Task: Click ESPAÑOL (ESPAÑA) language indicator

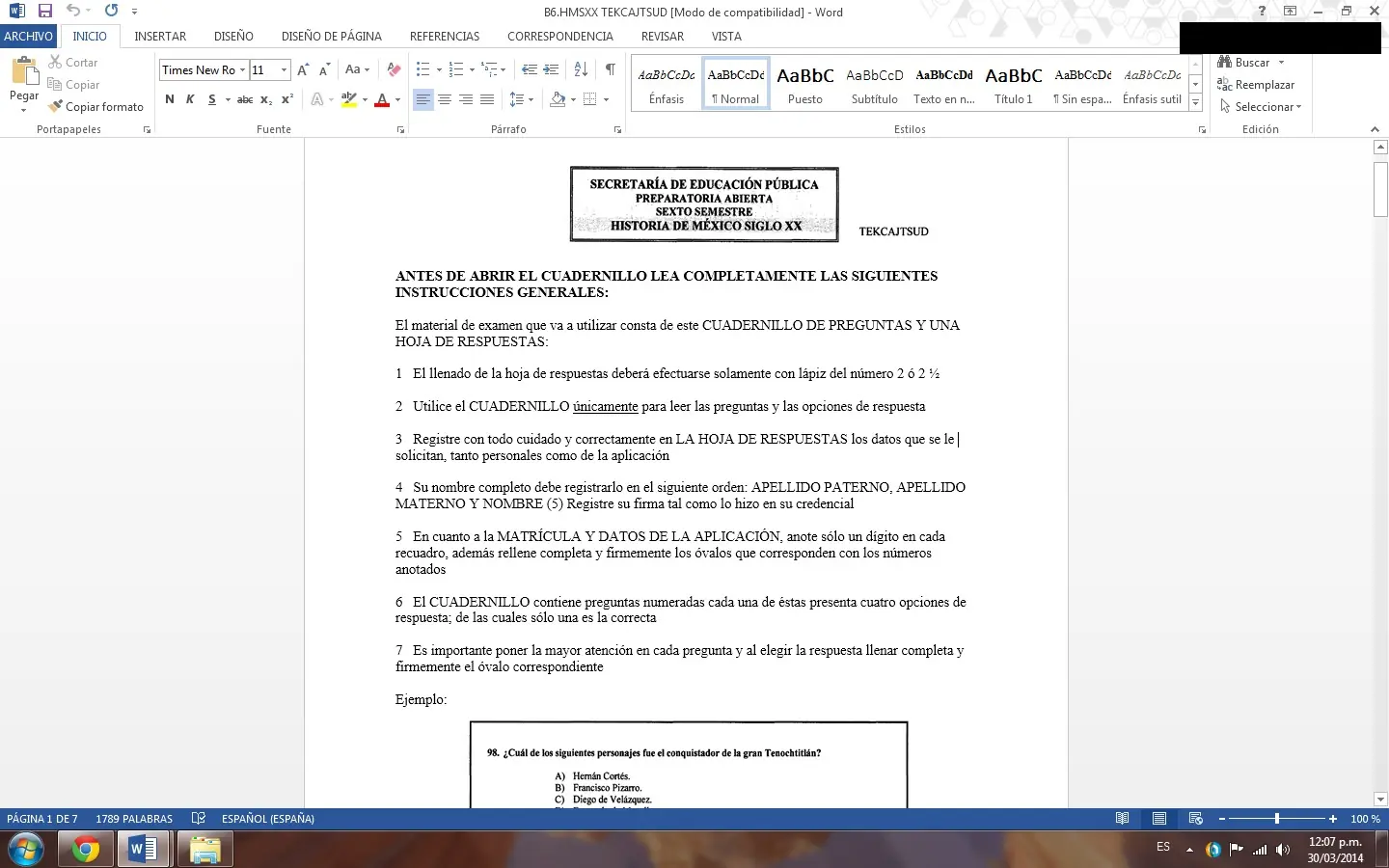Action: [x=268, y=819]
